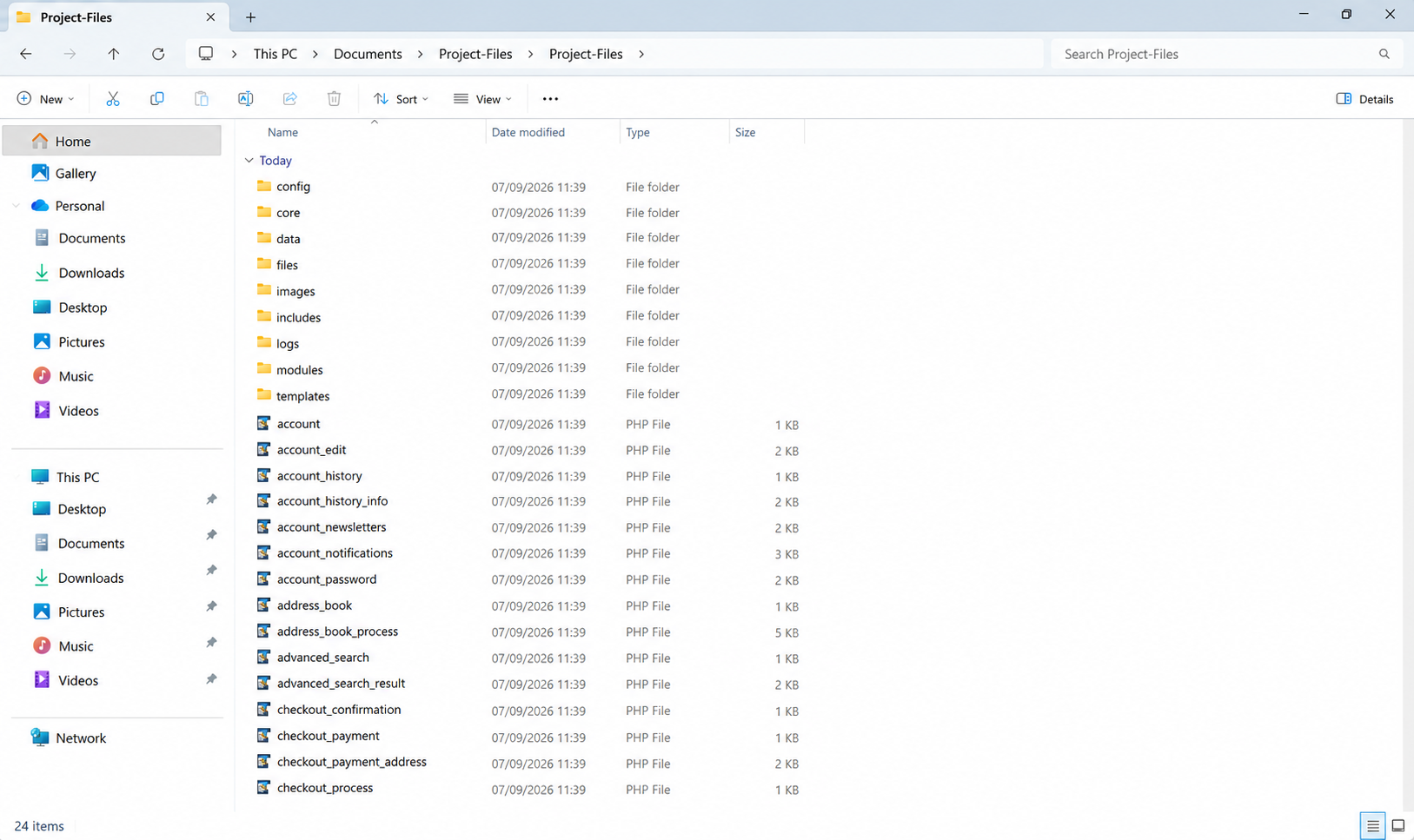Expand chevron after This PC breadcrumb
Image resolution: width=1414 pixels, height=840 pixels.
pyautogui.click(x=315, y=54)
